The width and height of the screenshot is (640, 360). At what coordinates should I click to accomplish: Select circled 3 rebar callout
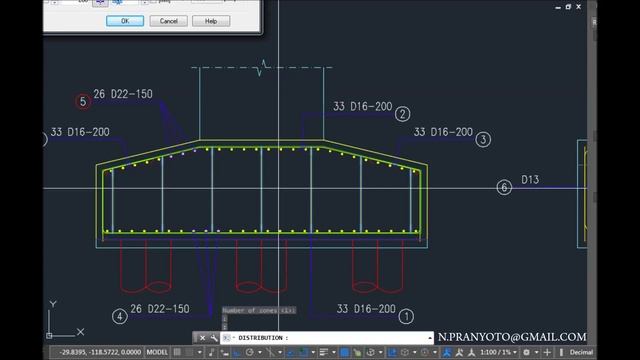483,139
